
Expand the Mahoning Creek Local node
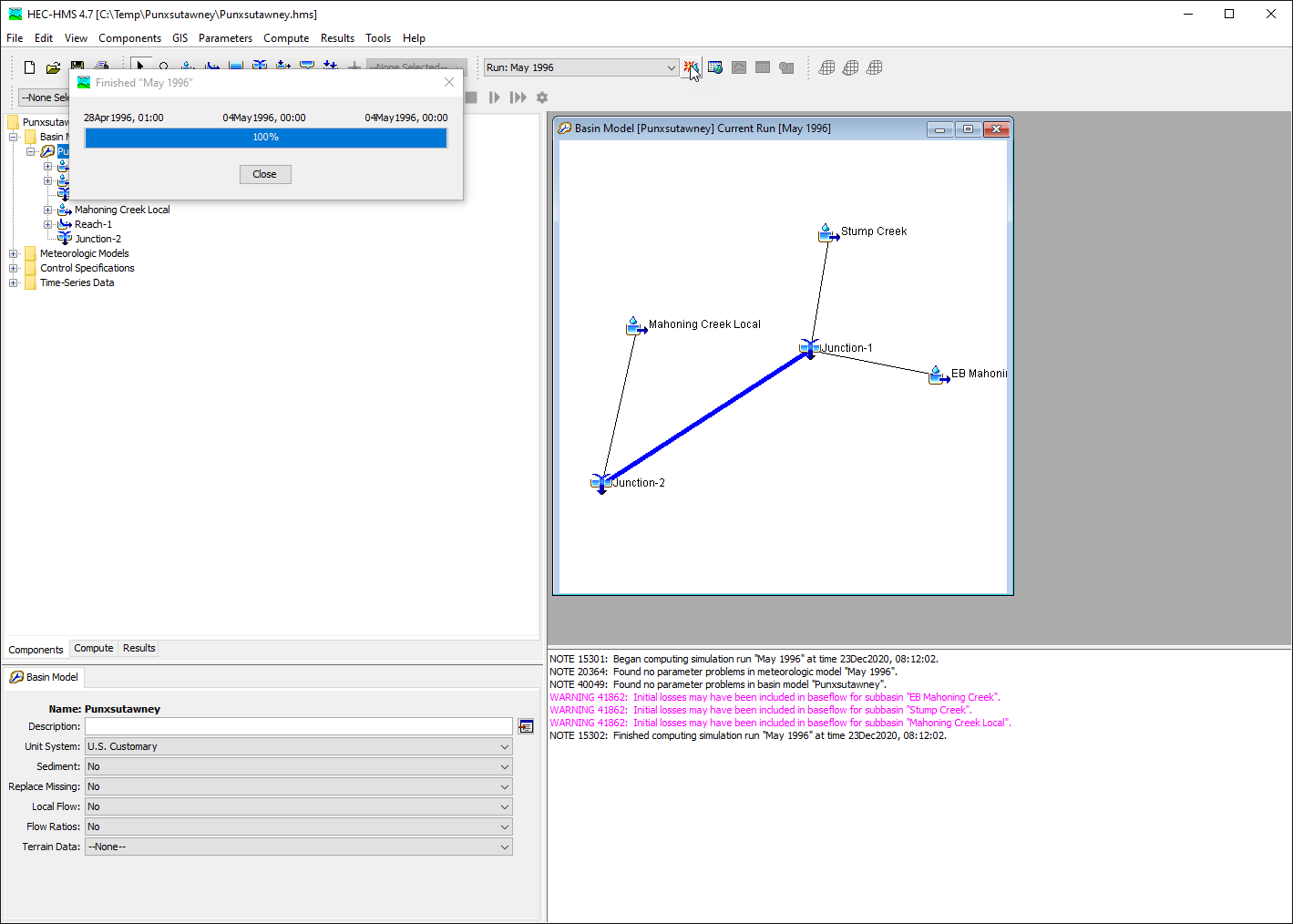point(48,210)
